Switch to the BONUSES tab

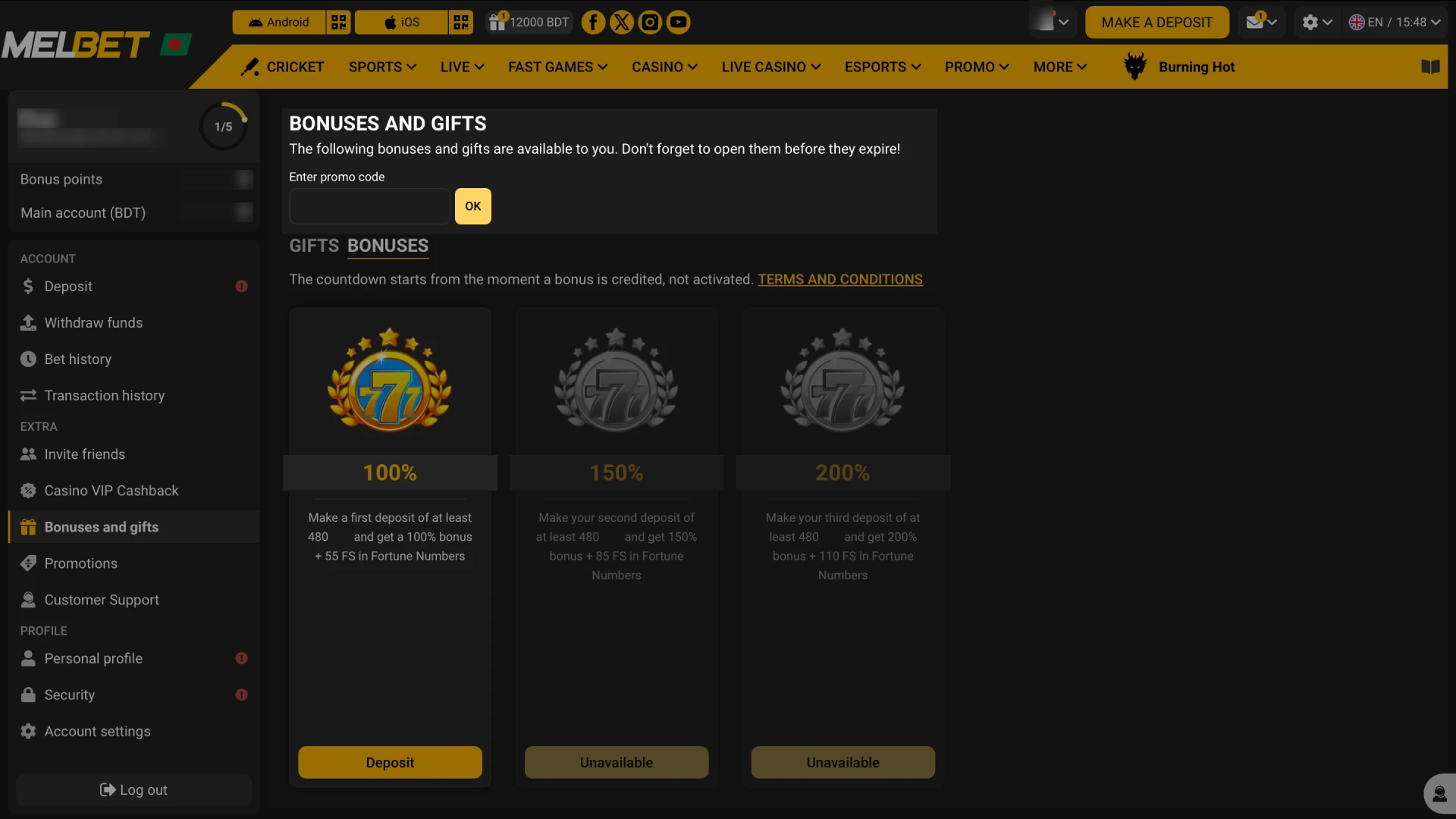tap(388, 246)
